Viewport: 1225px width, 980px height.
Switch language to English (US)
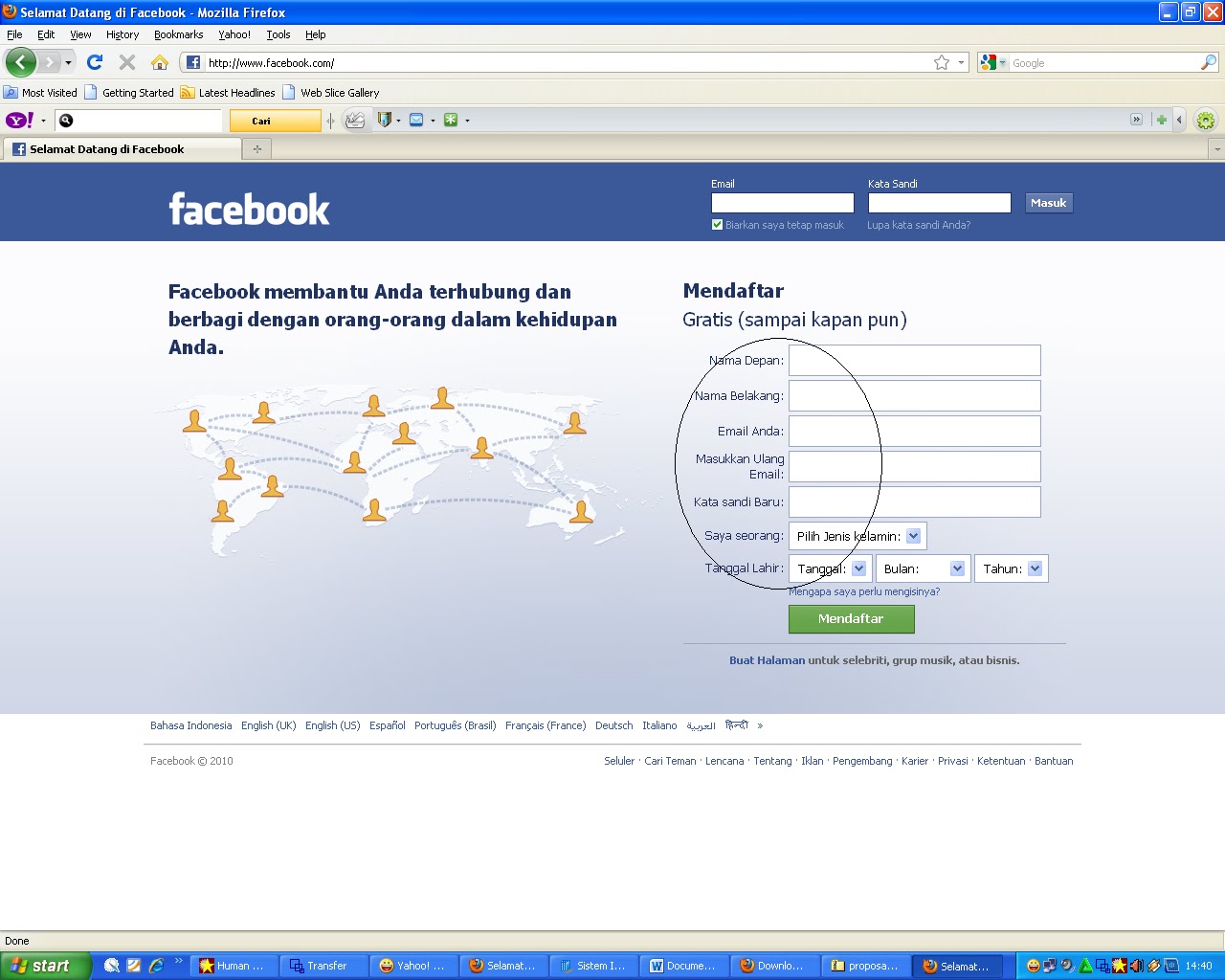(333, 725)
